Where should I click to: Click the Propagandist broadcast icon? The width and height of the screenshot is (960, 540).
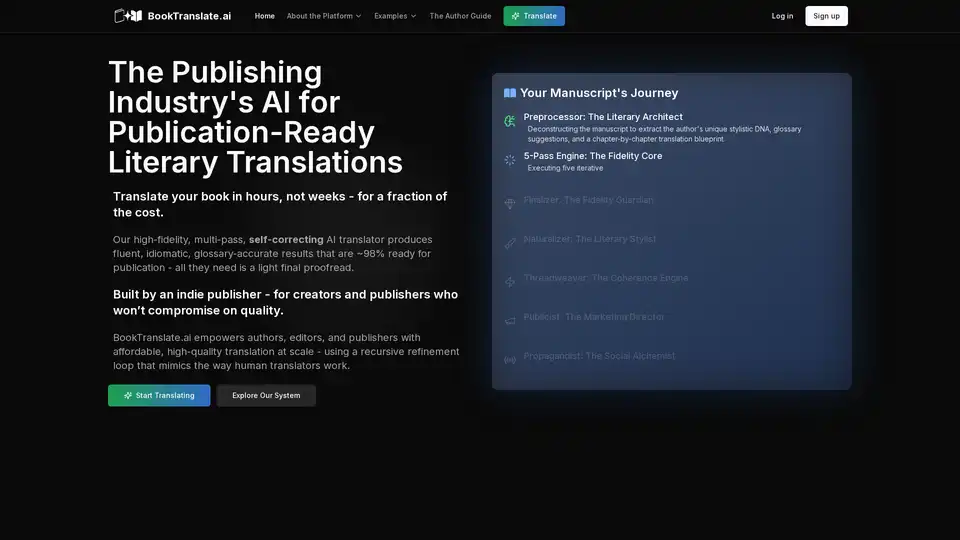point(510,360)
